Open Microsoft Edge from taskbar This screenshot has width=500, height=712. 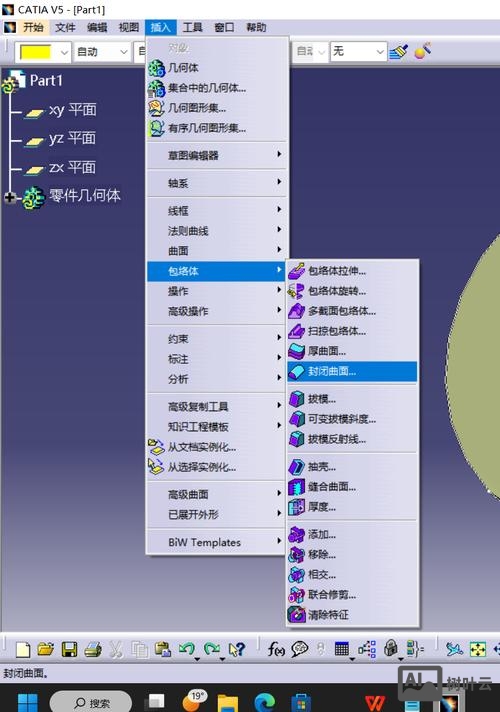[x=265, y=703]
